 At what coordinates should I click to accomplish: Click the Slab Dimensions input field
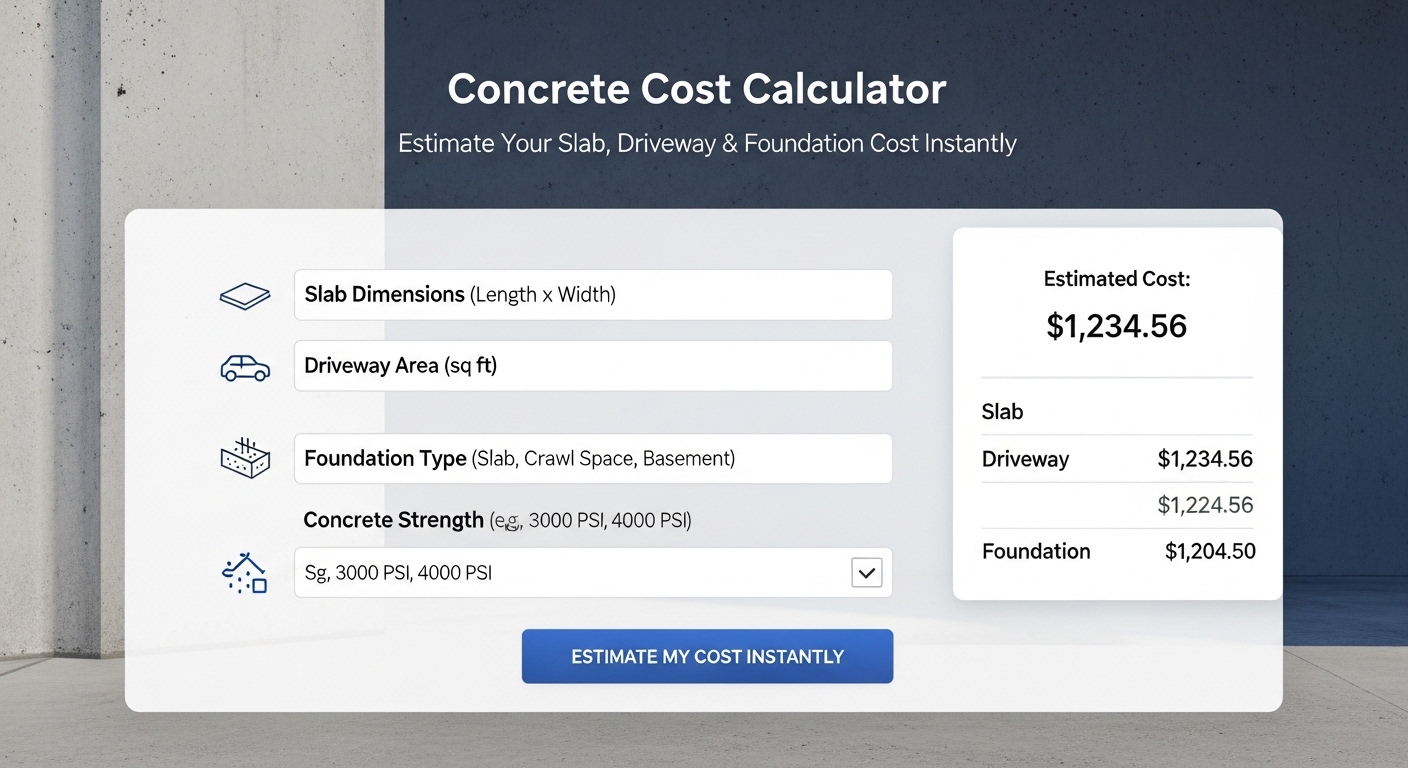click(x=592, y=294)
